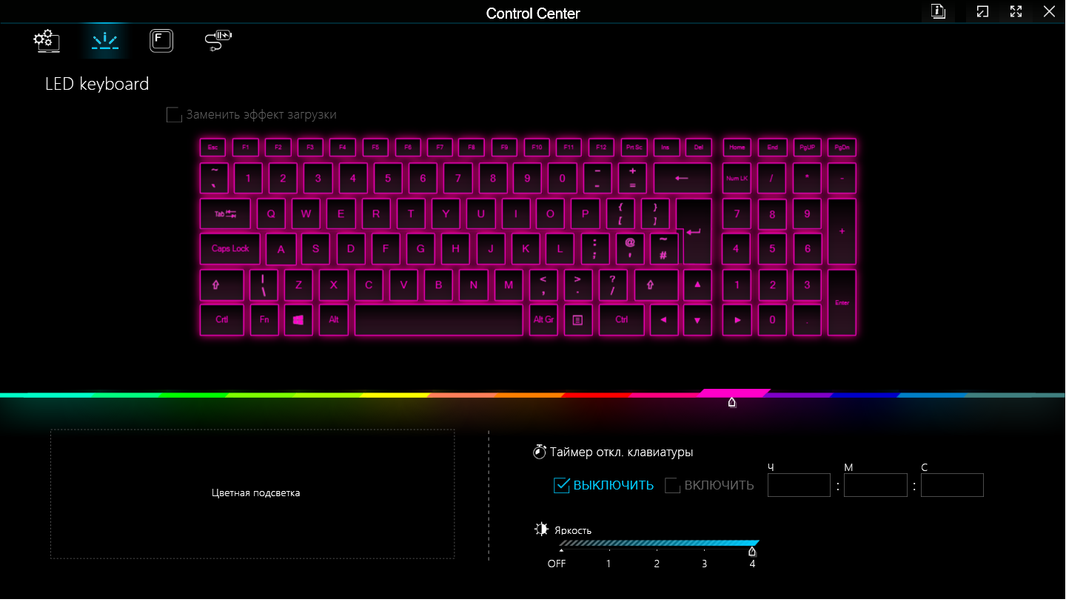
Task: Click the Цветная подсветка panel
Action: pos(252,494)
